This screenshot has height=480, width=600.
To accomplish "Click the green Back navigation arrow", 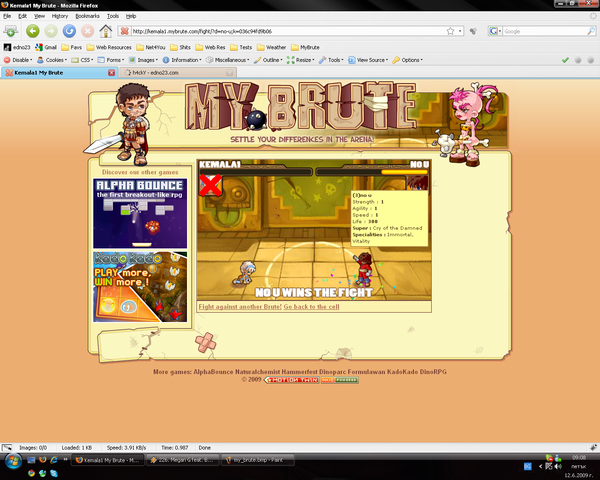I will 33,31.
